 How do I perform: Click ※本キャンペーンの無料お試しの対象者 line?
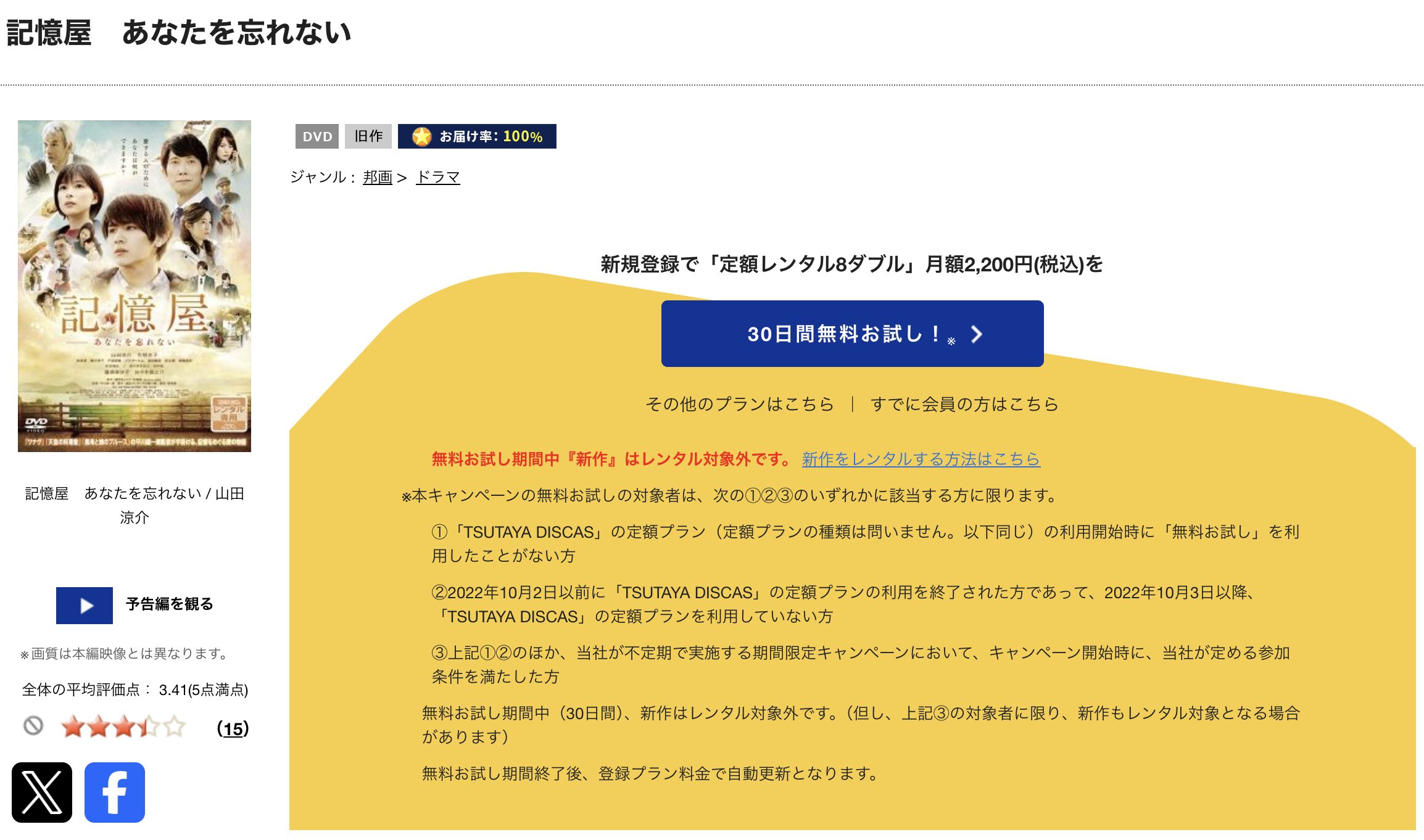[x=730, y=495]
